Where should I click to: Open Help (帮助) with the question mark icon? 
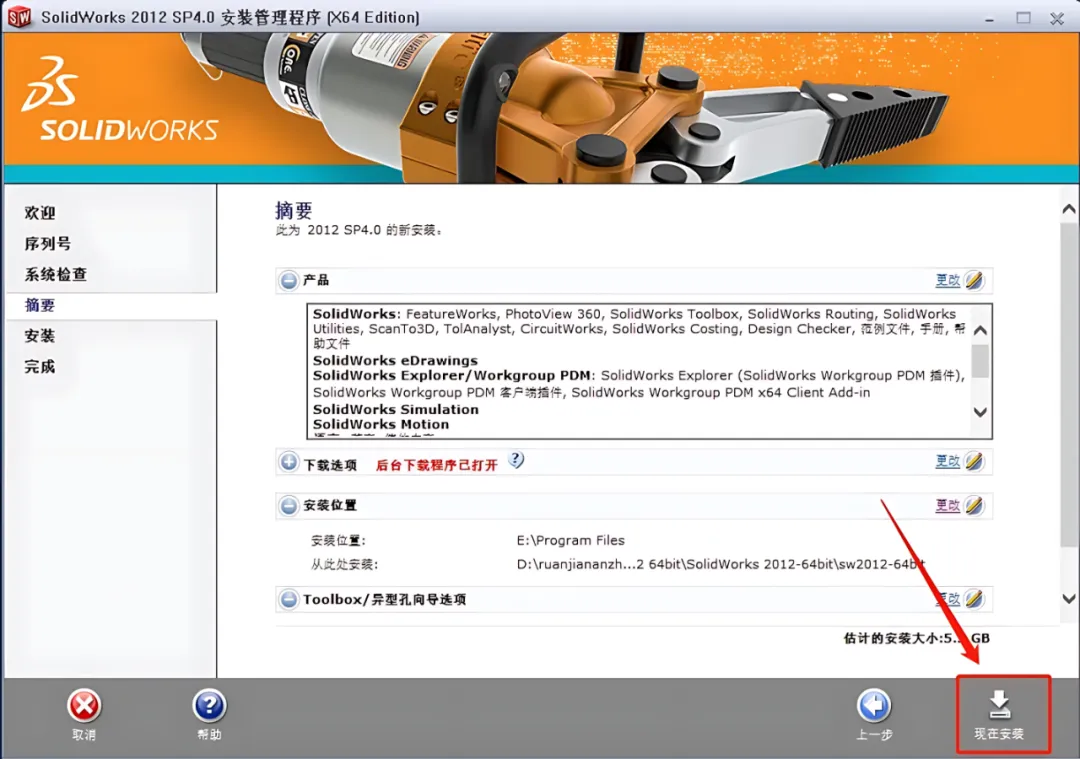coord(209,705)
